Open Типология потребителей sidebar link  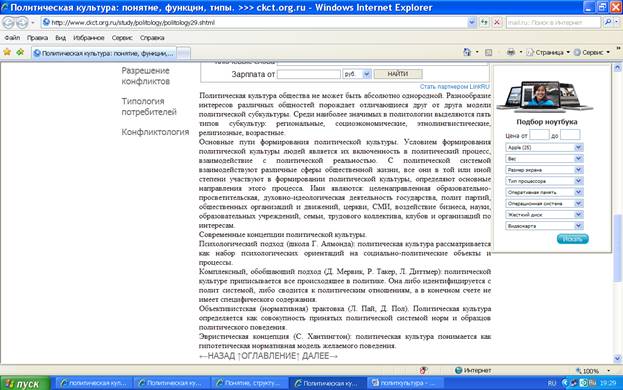click(x=149, y=106)
